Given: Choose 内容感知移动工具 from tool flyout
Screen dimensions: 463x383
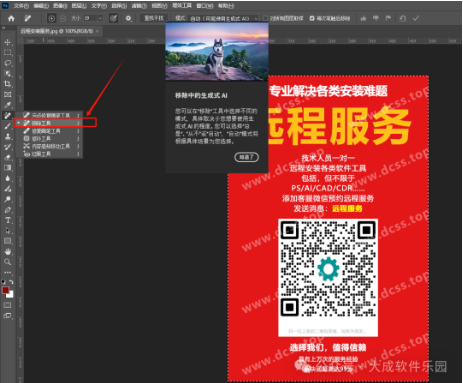Looking at the screenshot, I should click(x=51, y=146).
